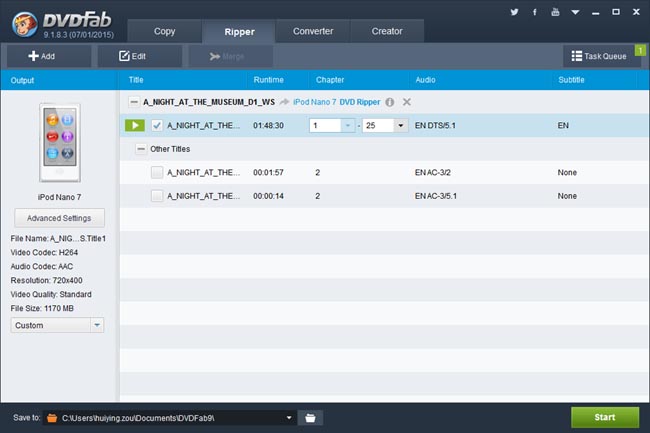
Task: Click the EN AC-3/2 audio cell
Action: click(x=432, y=172)
